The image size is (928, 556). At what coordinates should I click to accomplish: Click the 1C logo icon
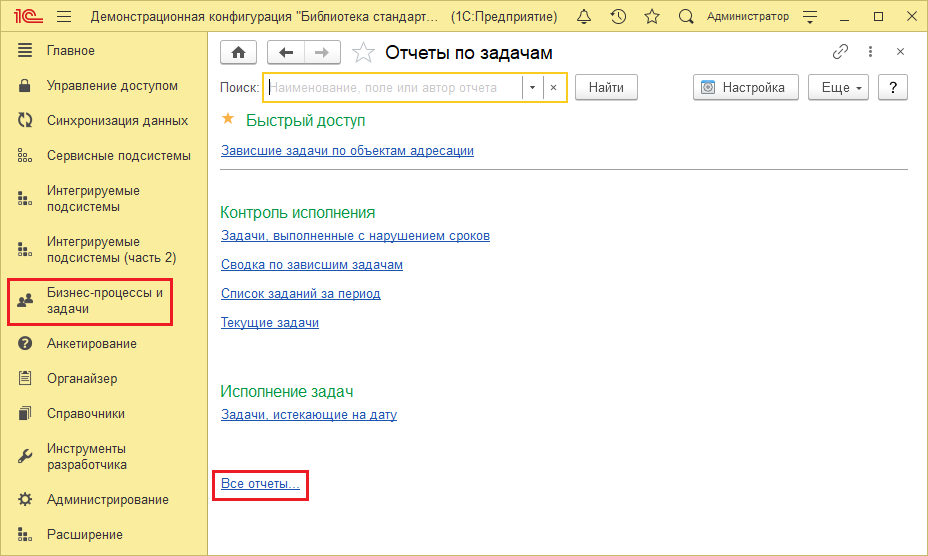tap(28, 16)
